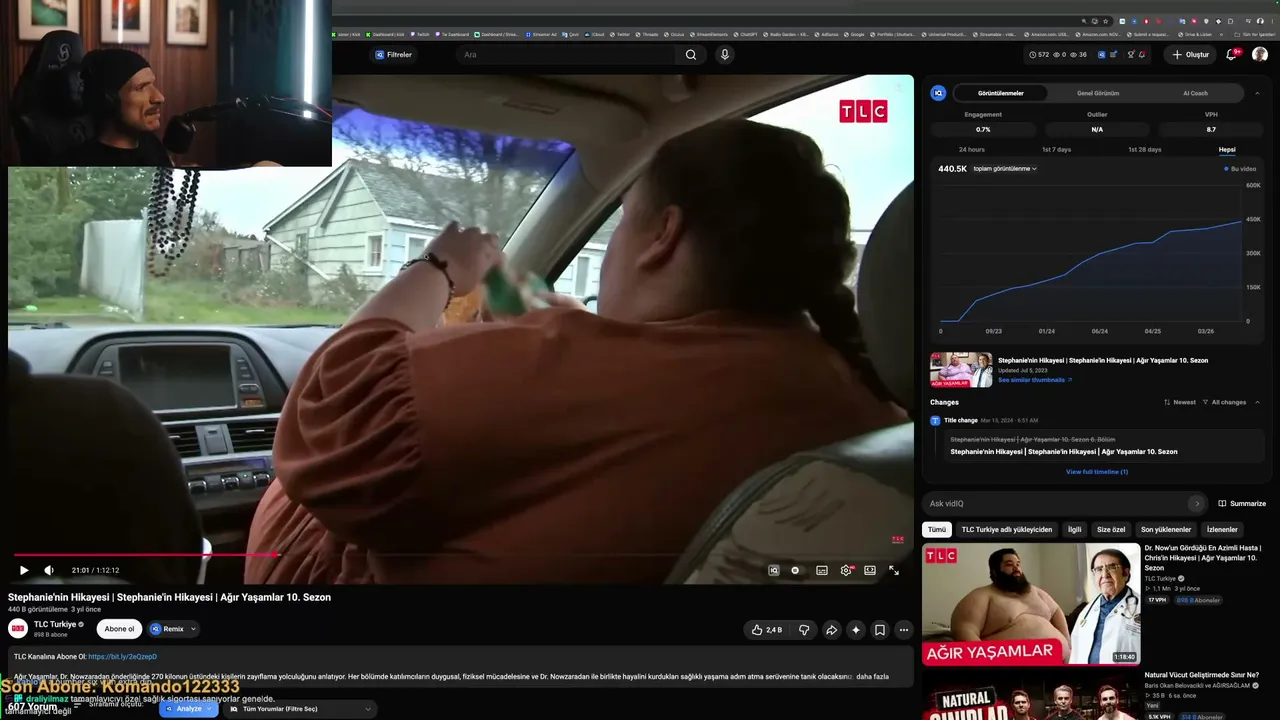
Task: Click the YouTube search field
Action: [565, 55]
